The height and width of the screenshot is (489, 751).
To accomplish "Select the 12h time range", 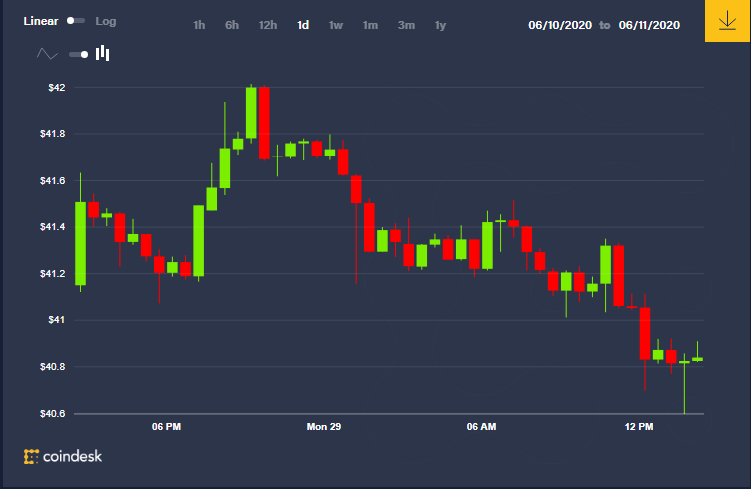I will (x=268, y=25).
